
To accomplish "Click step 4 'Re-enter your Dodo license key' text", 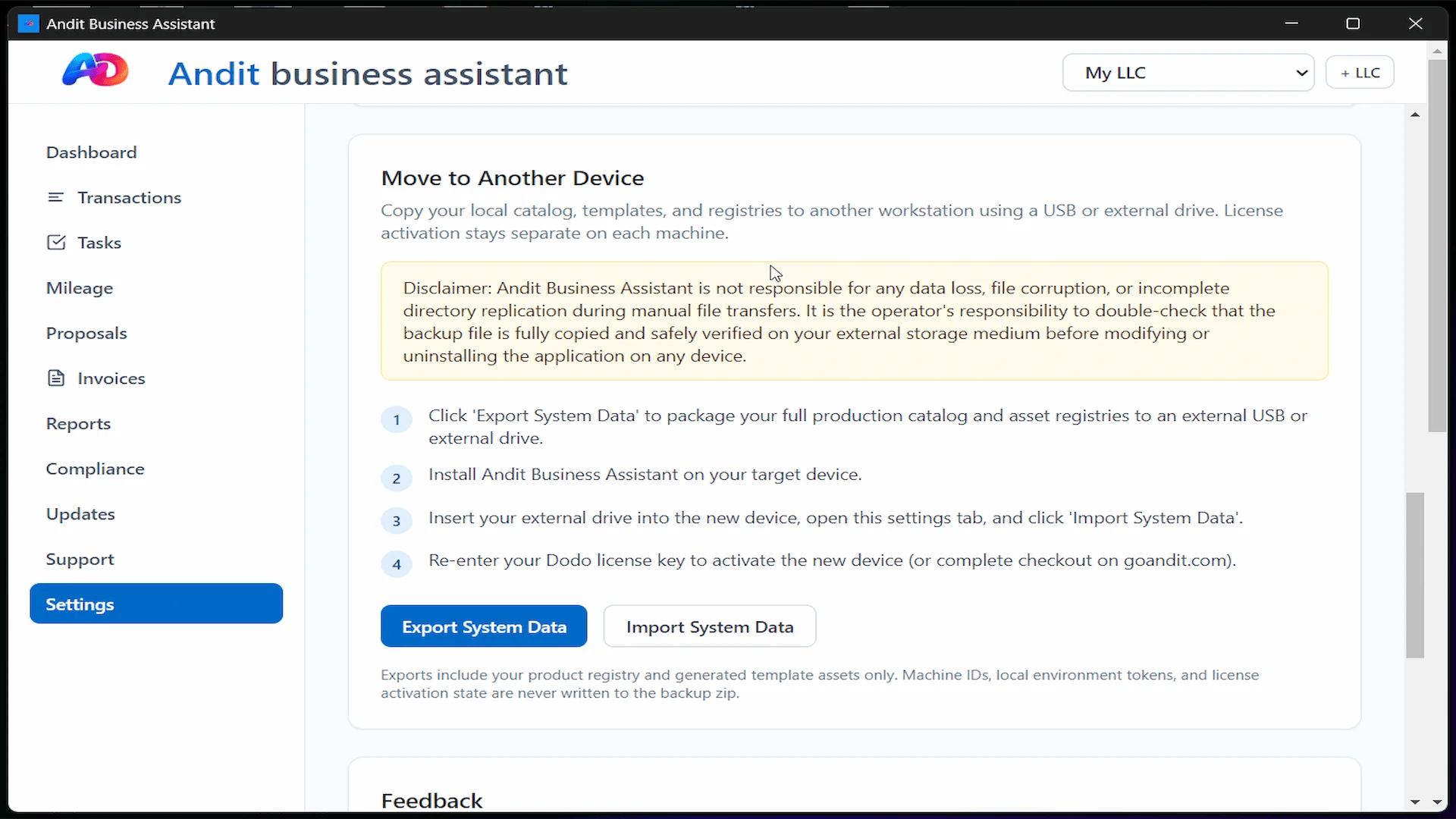I will tap(832, 560).
